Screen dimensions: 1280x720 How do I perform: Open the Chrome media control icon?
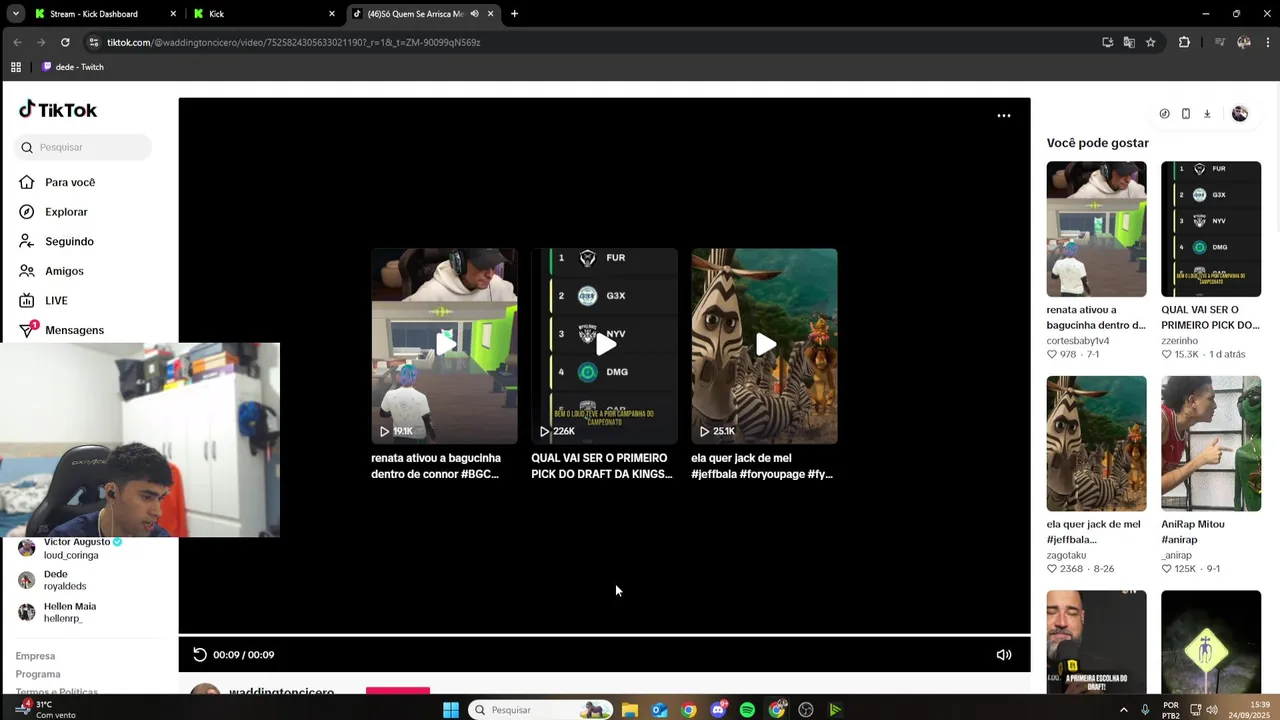1219,42
